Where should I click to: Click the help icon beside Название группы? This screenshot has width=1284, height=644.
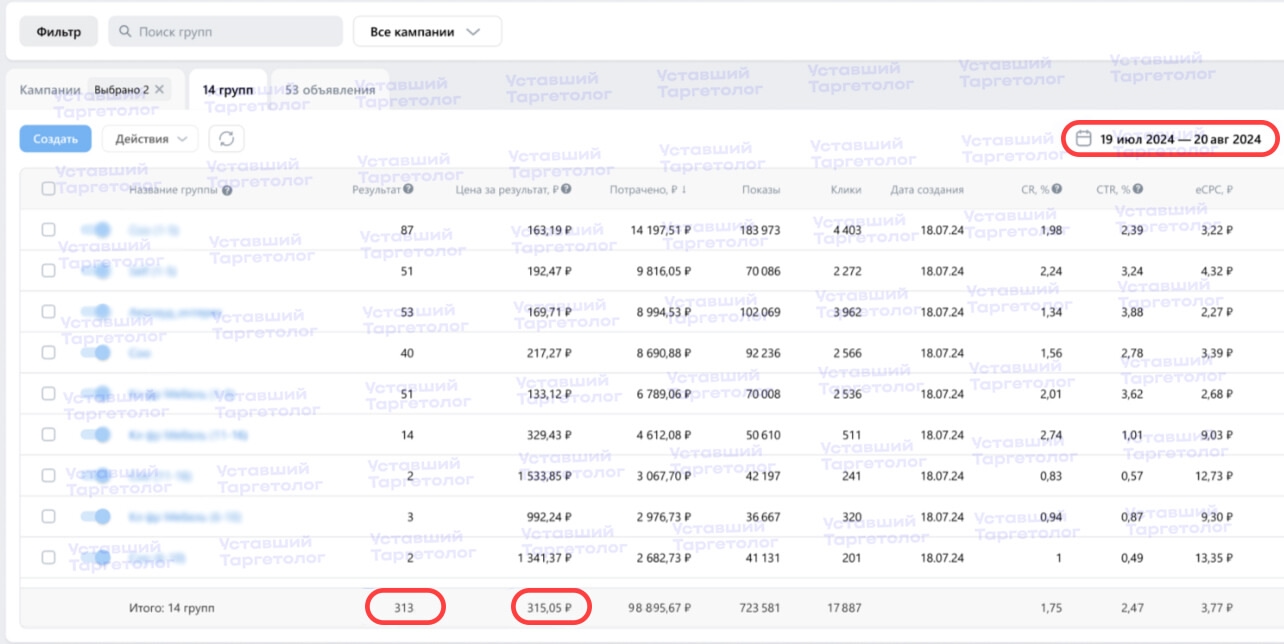tap(228, 190)
